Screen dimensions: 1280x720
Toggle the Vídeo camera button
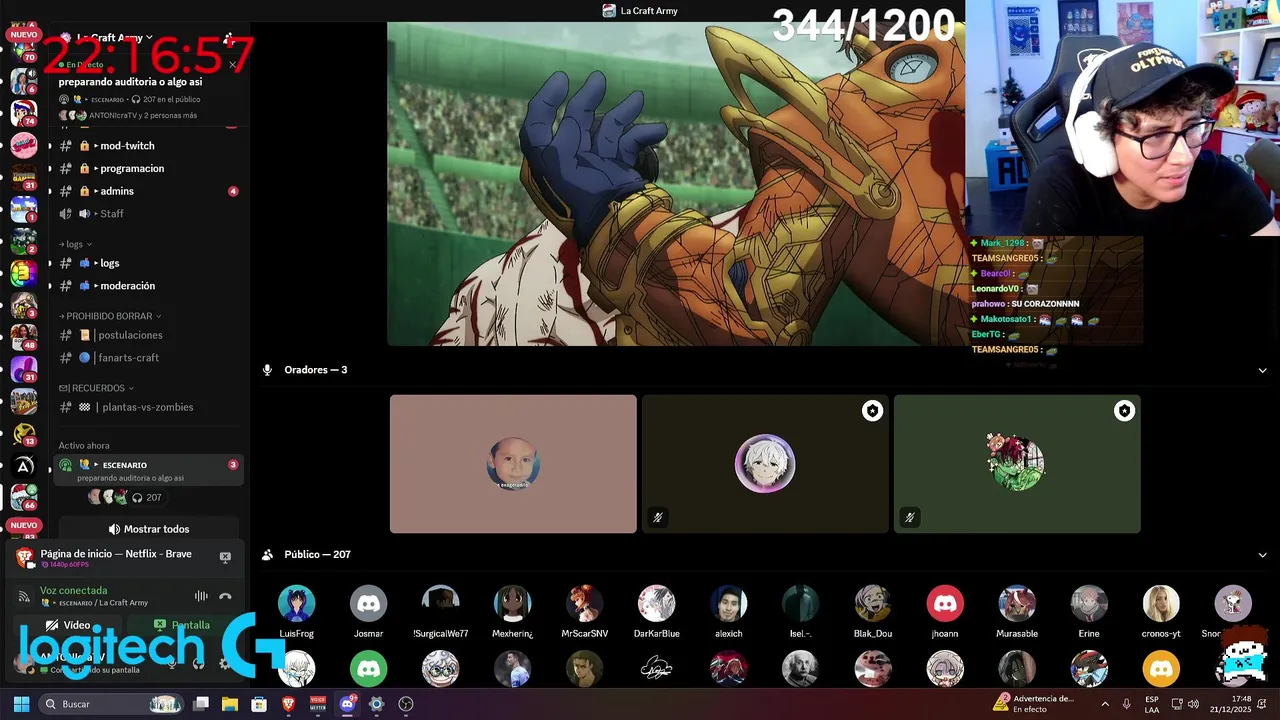tap(69, 625)
